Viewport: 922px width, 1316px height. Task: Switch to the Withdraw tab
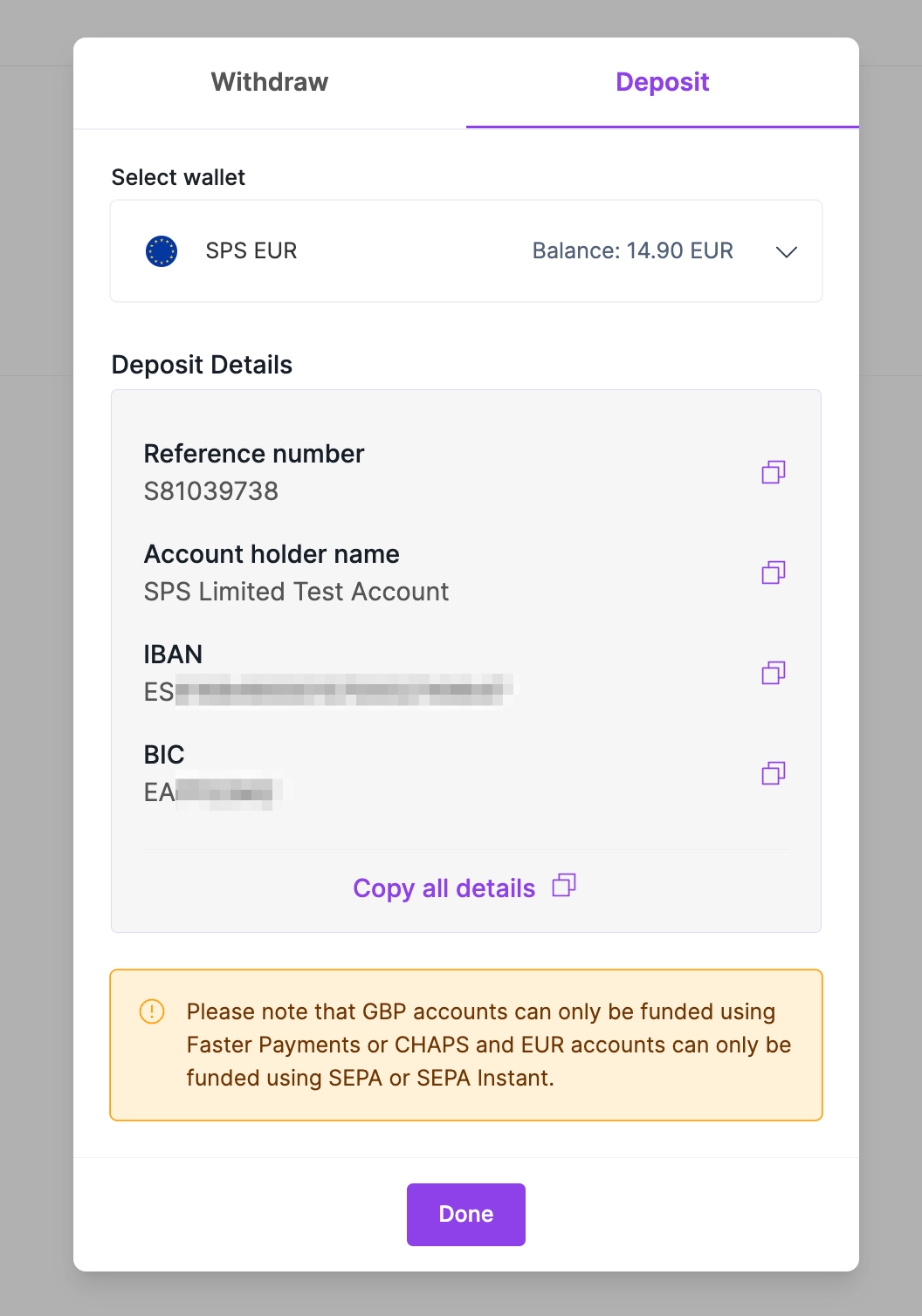pyautogui.click(x=270, y=82)
